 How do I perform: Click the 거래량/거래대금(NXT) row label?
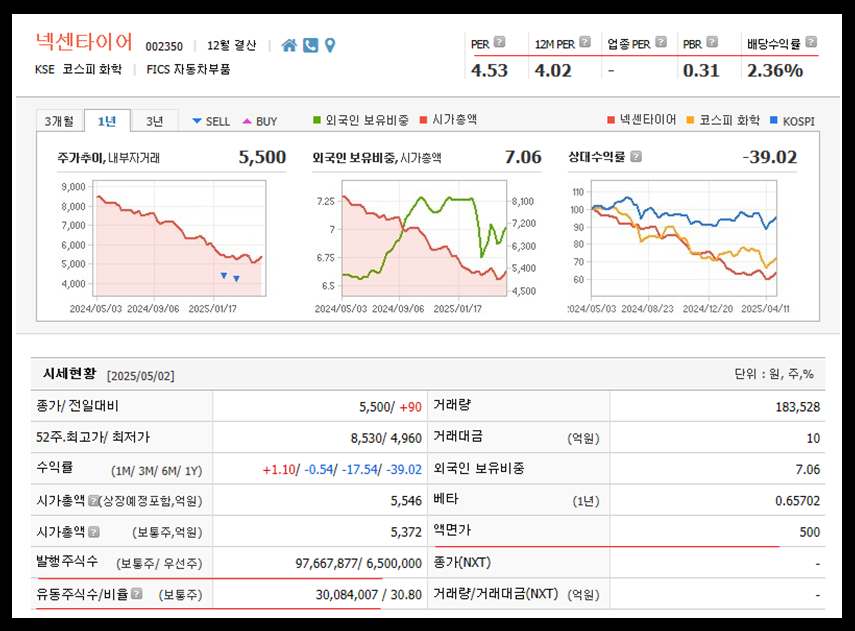point(495,593)
